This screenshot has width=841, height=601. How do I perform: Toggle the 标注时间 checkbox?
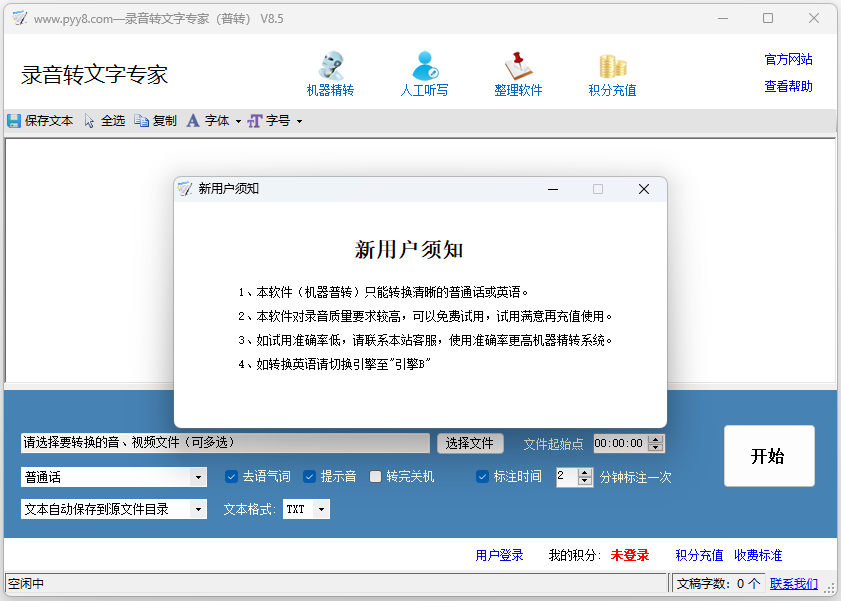[482, 477]
